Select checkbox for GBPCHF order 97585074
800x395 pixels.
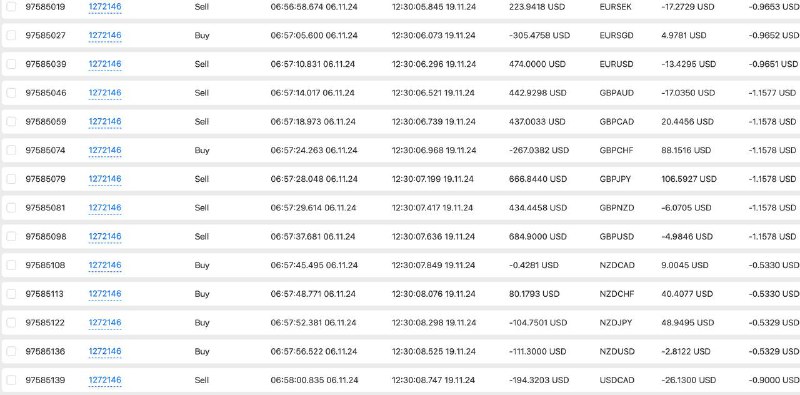(x=11, y=150)
